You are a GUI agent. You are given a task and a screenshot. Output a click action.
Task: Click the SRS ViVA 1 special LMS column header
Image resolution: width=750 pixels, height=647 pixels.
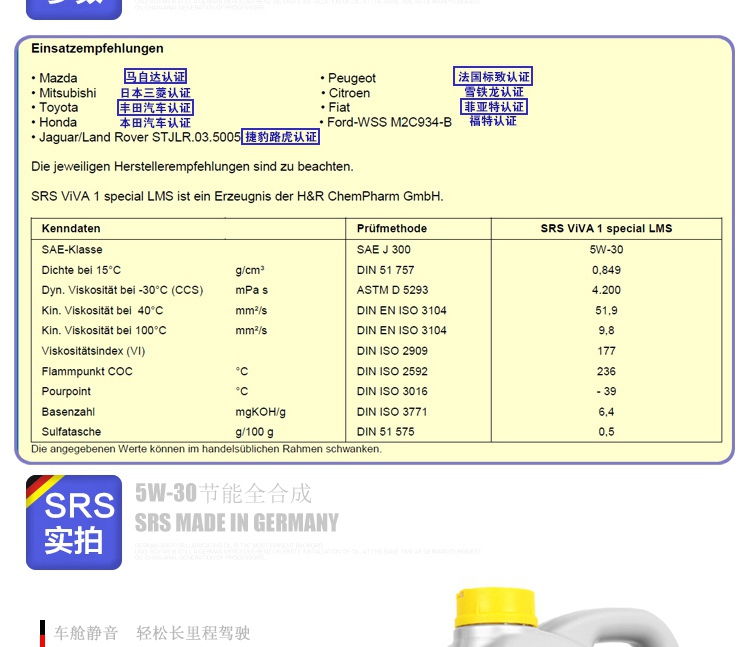point(606,228)
